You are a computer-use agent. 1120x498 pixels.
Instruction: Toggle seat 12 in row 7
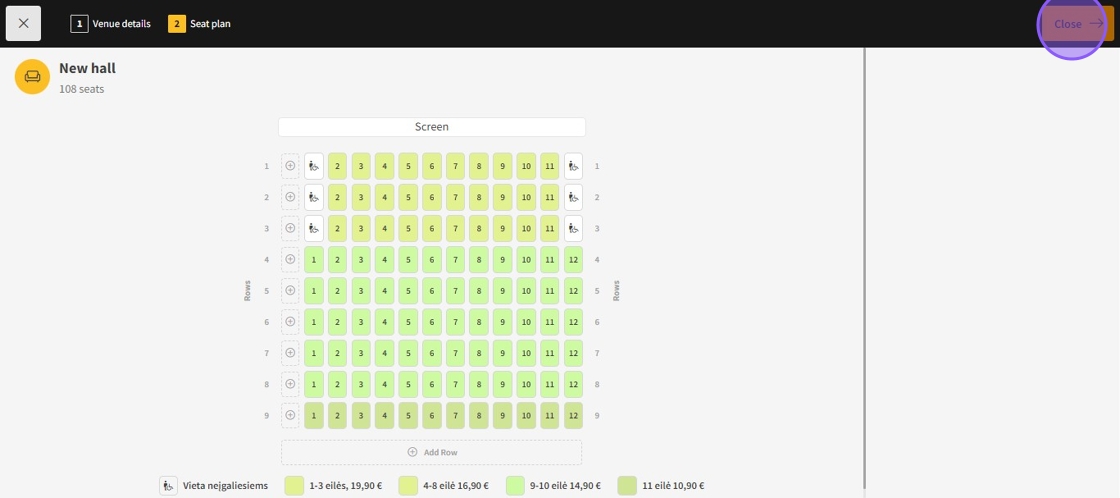coord(573,353)
